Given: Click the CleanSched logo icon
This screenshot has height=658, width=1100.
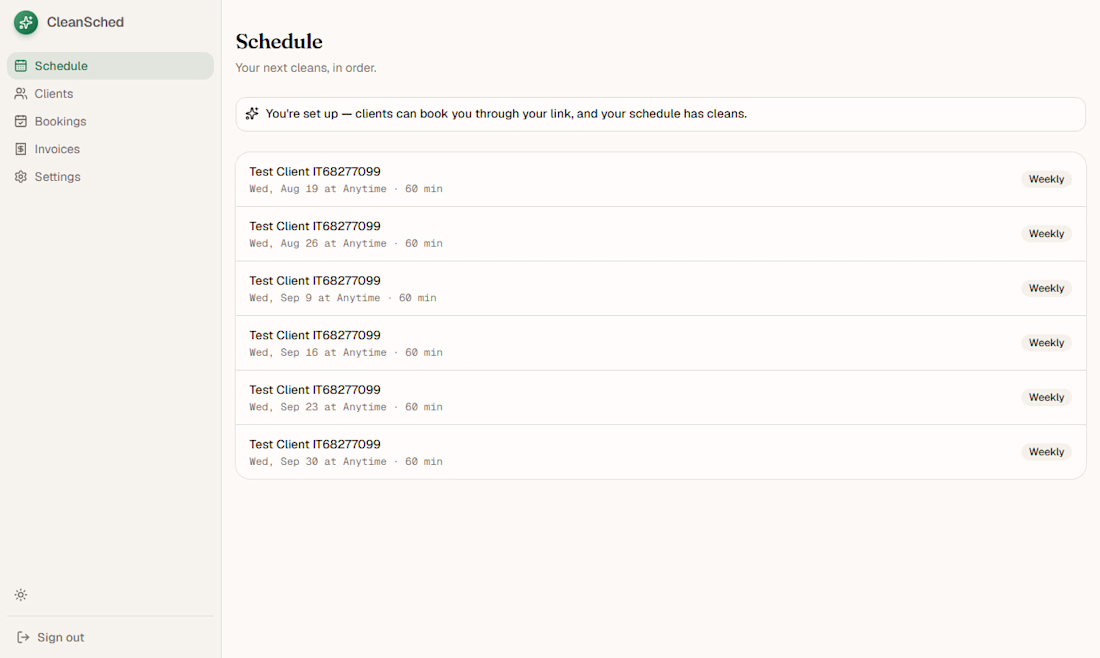Looking at the screenshot, I should click(26, 22).
